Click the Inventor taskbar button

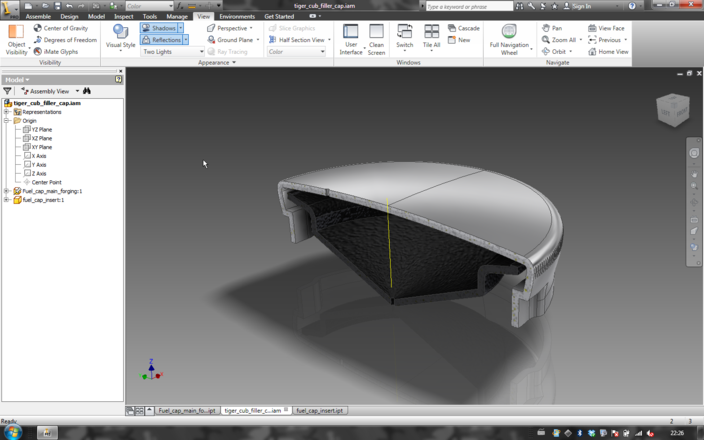click(47, 433)
